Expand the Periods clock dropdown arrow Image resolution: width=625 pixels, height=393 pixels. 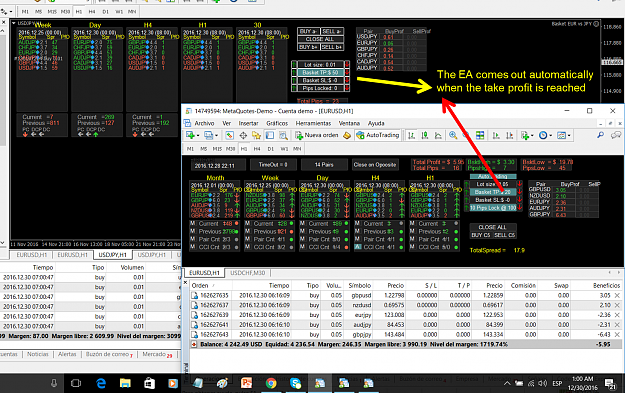pyautogui.click(x=550, y=136)
